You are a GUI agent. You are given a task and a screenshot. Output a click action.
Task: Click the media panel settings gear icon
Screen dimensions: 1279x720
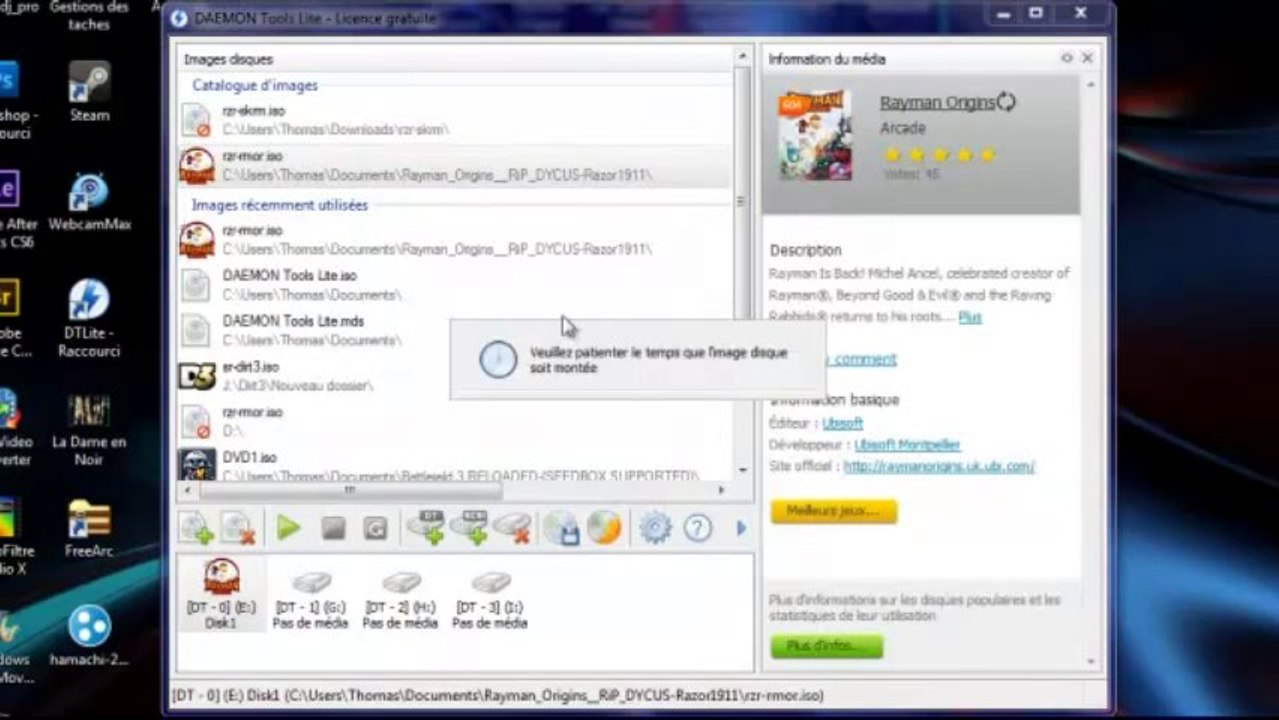[x=1068, y=59]
